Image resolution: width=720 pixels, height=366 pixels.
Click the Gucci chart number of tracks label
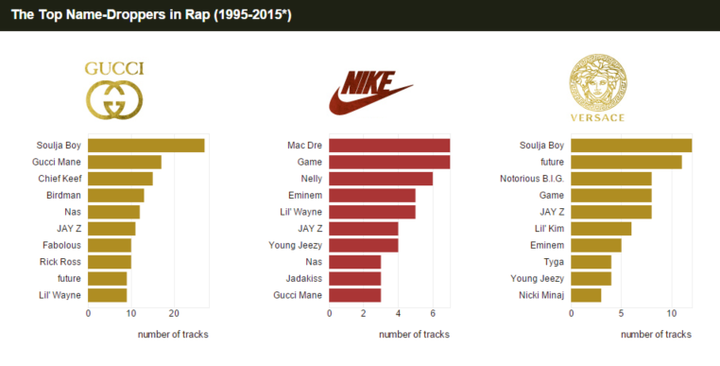tap(173, 335)
